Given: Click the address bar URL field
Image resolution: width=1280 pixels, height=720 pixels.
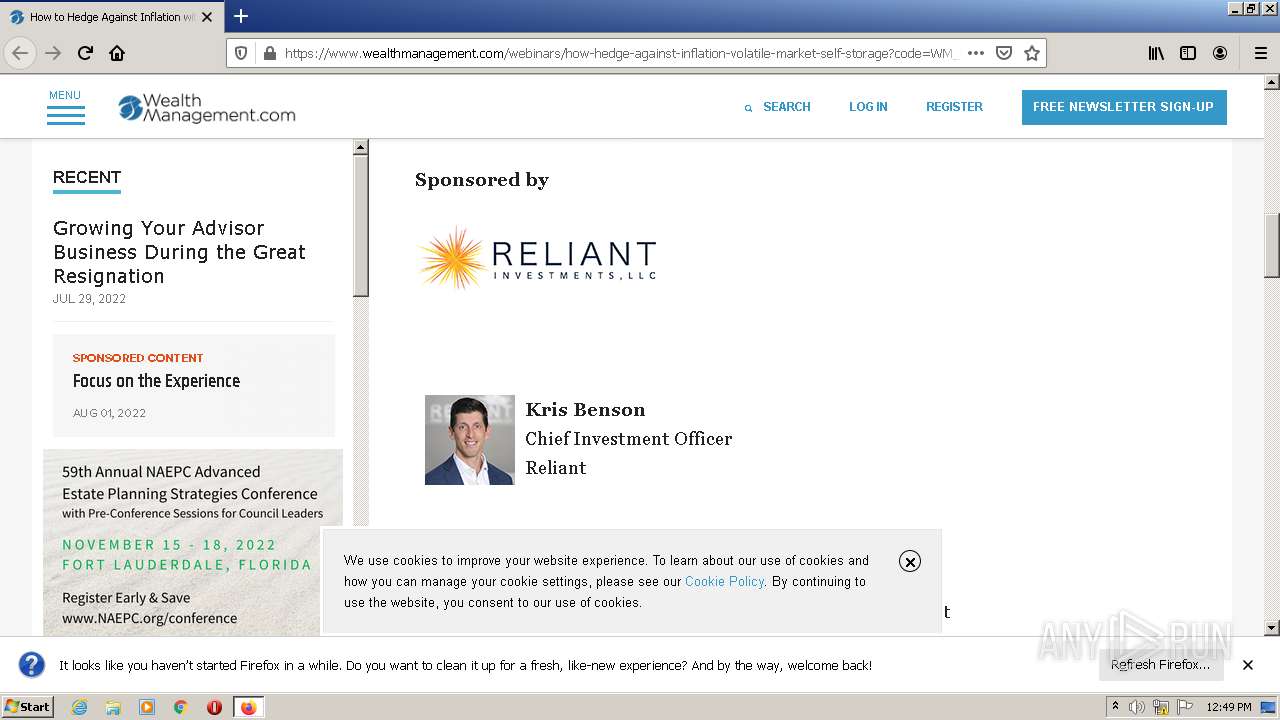Looking at the screenshot, I should coord(620,53).
